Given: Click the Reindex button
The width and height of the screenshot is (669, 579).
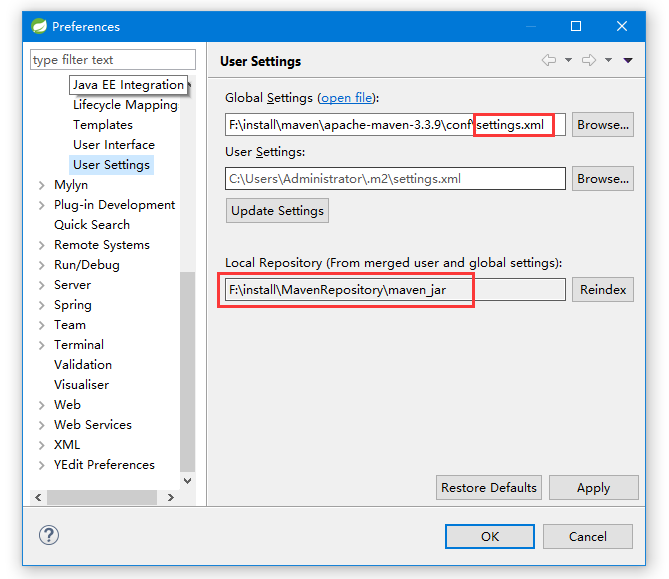Looking at the screenshot, I should (x=602, y=290).
